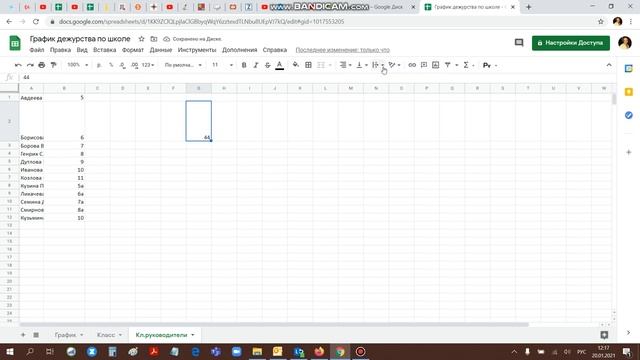
Task: Insert a link using chain icon
Action: point(412,65)
